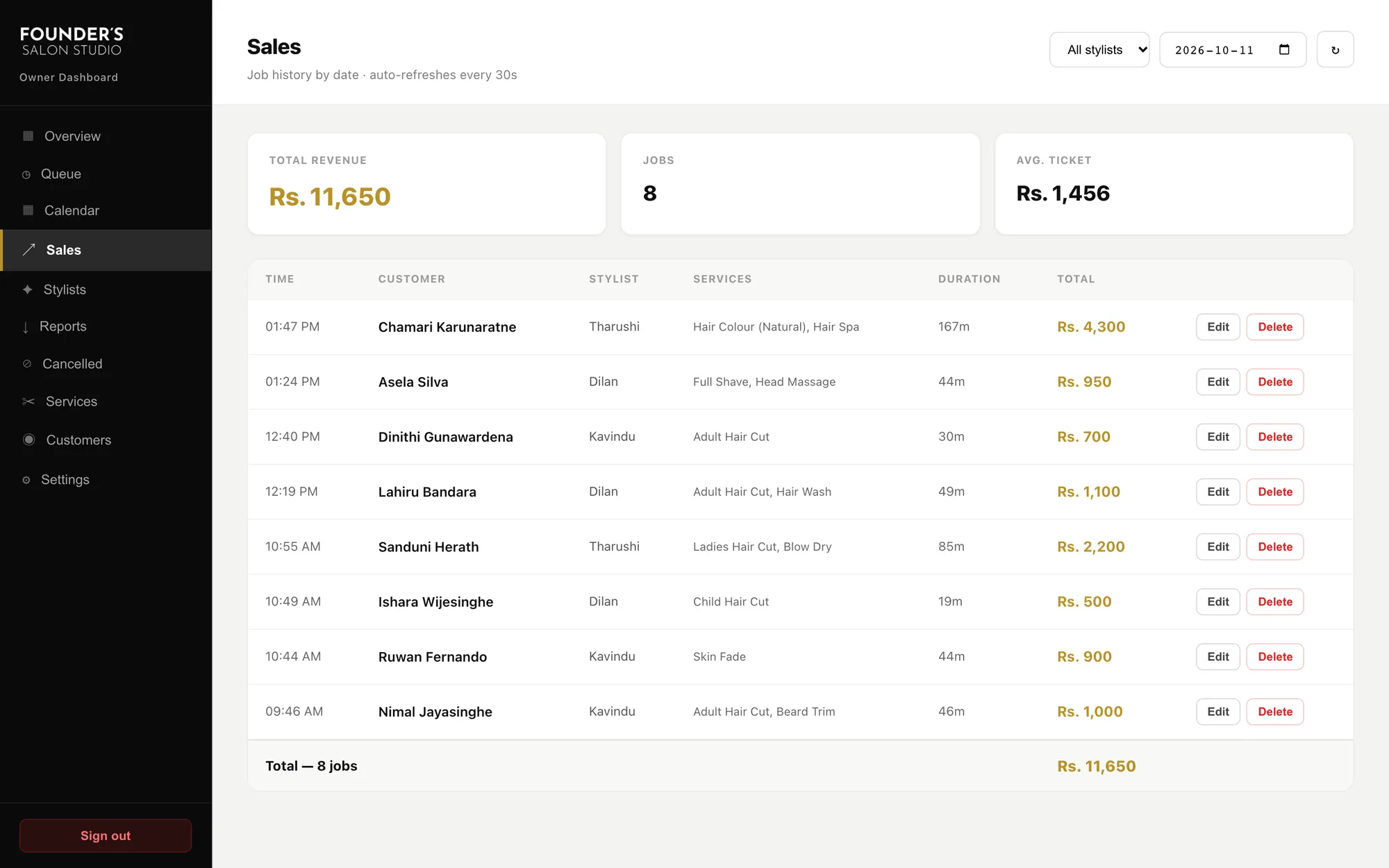The image size is (1389, 868).
Task: Click services text Ladies Hair Cut, Blow Dry
Action: 762,546
